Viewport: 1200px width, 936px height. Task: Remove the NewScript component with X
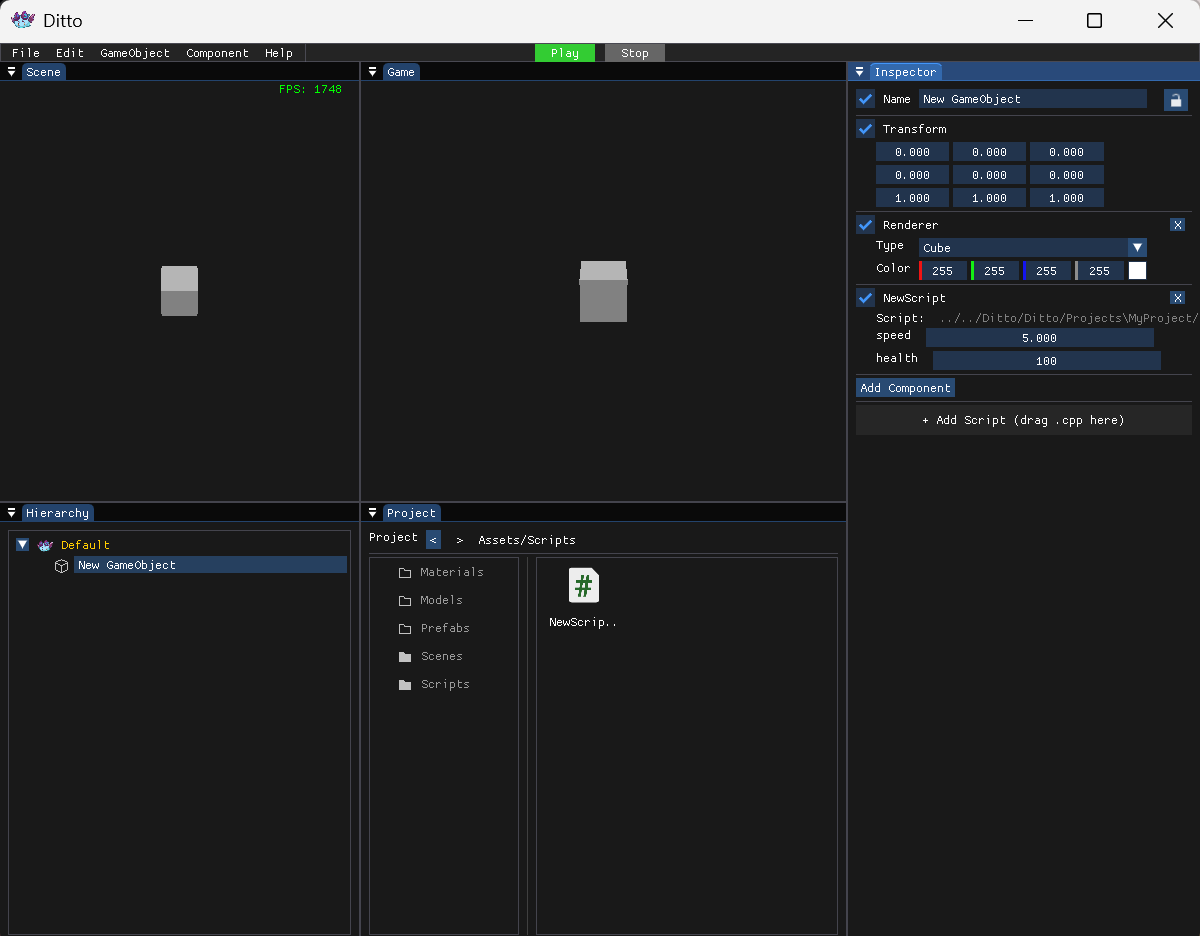pyautogui.click(x=1178, y=298)
